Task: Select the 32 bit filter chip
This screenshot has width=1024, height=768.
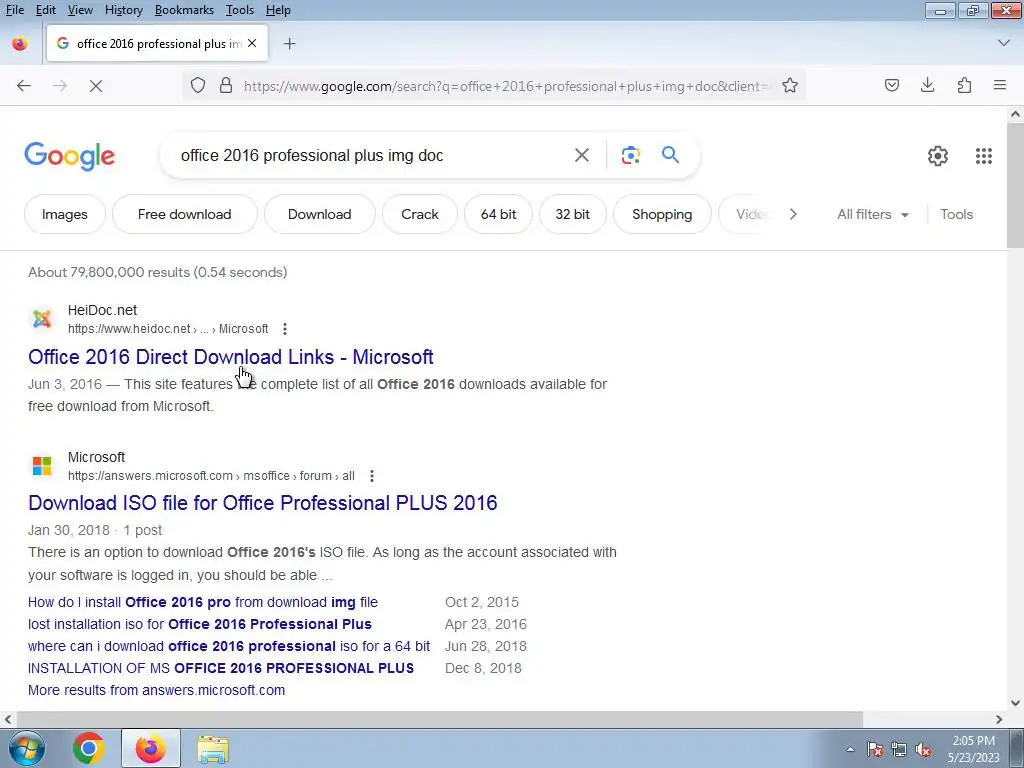Action: click(x=573, y=214)
